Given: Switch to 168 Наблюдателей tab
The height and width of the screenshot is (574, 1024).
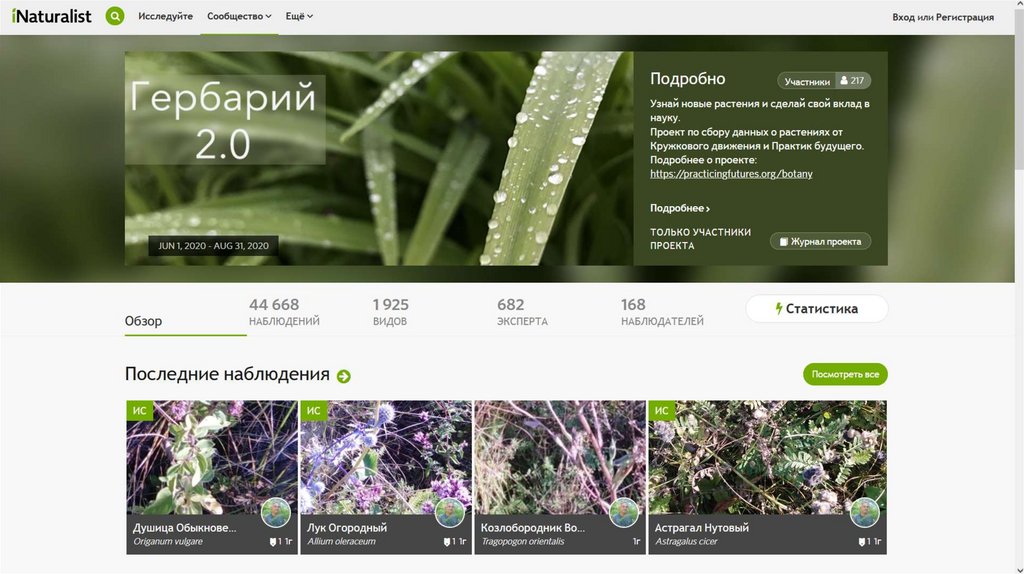Looking at the screenshot, I should point(662,312).
